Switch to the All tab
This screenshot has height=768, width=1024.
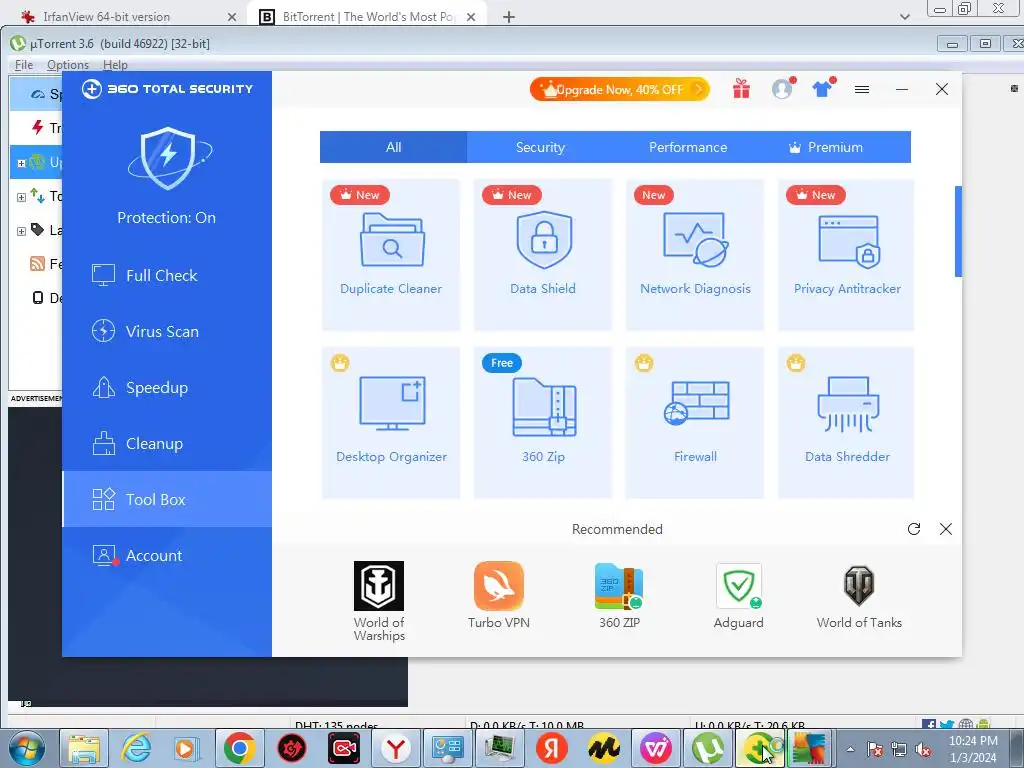click(x=393, y=147)
